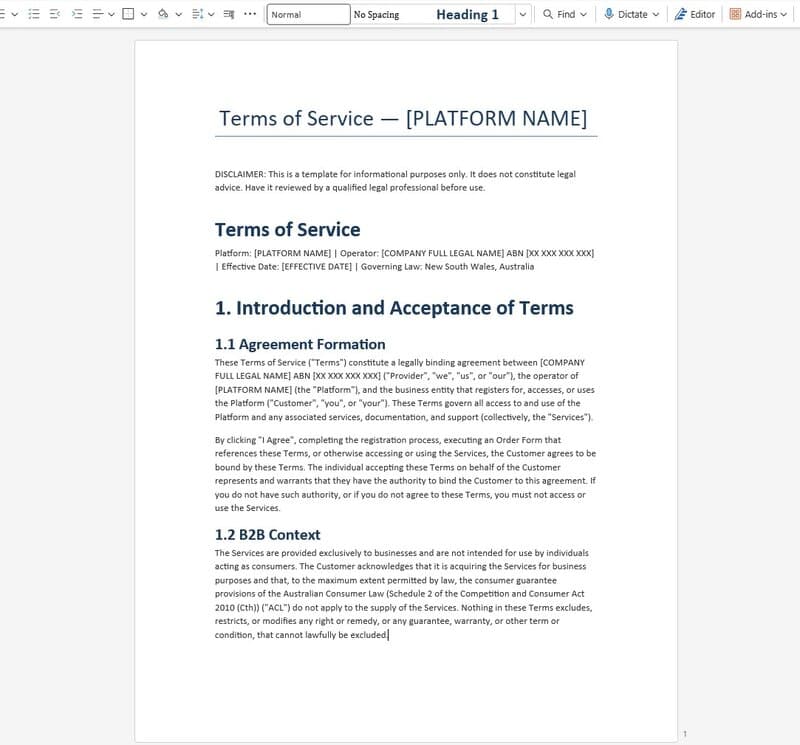Click the Increase Indent icon
The image size is (800, 745).
76,13
